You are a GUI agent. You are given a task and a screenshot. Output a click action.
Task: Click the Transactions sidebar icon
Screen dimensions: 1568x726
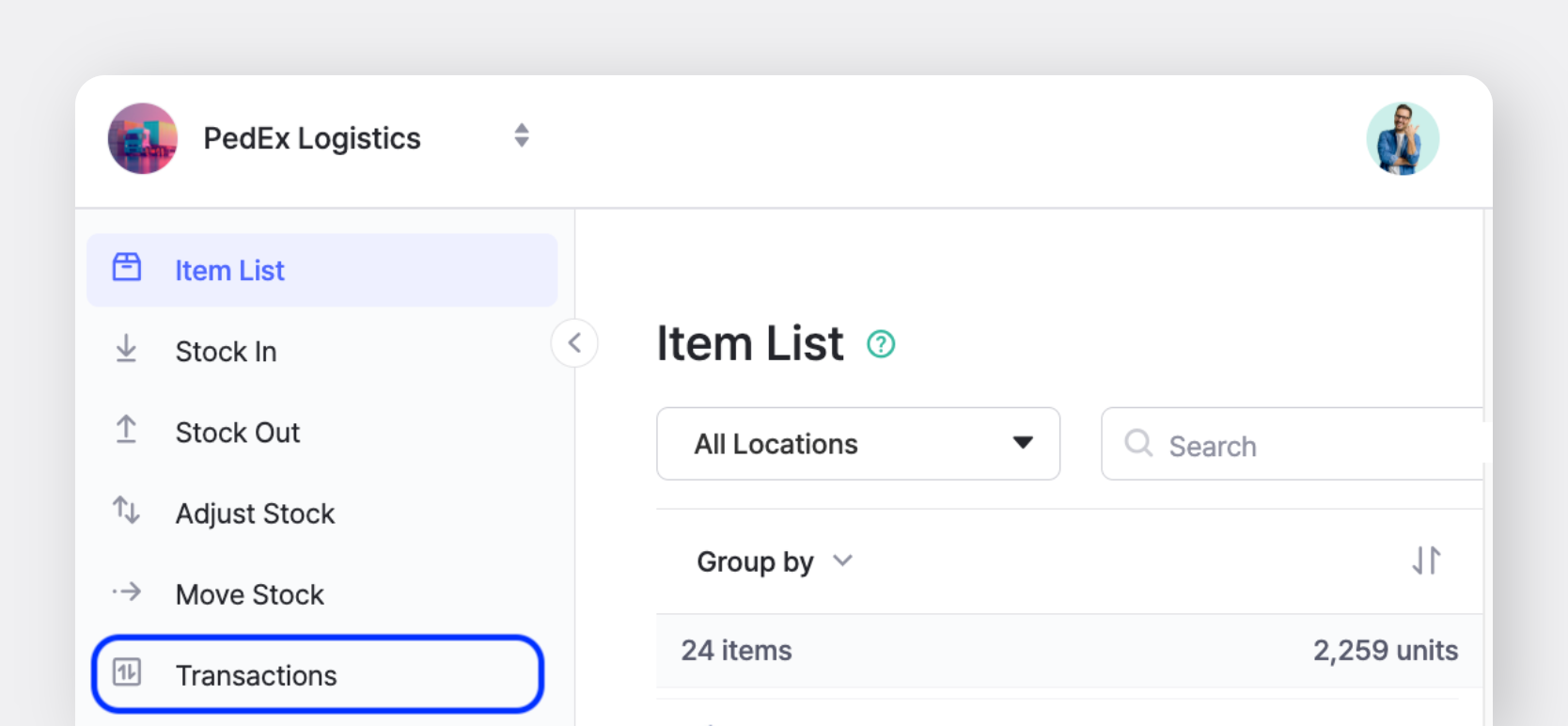click(x=126, y=674)
